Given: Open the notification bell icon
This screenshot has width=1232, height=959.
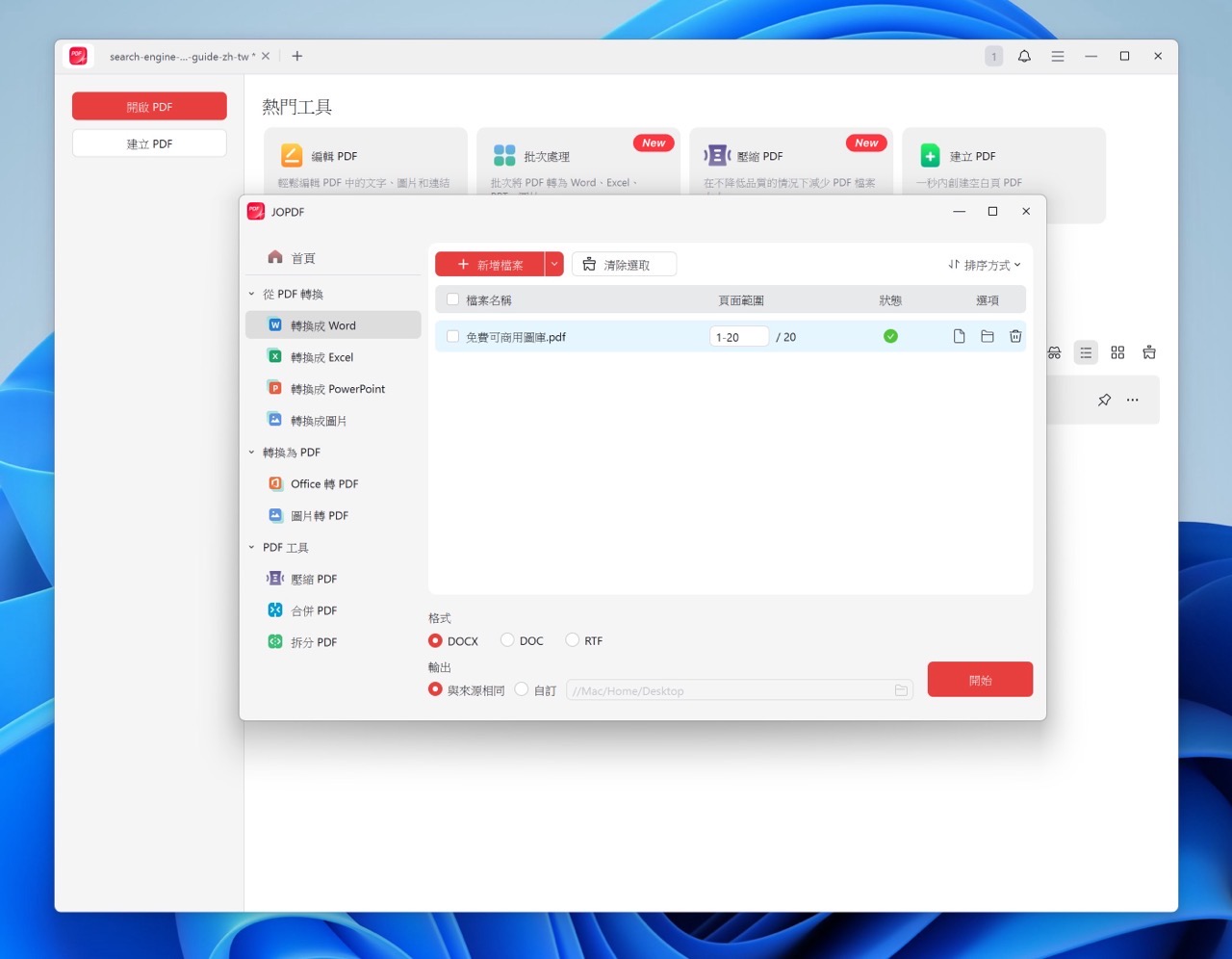Looking at the screenshot, I should pos(1024,57).
